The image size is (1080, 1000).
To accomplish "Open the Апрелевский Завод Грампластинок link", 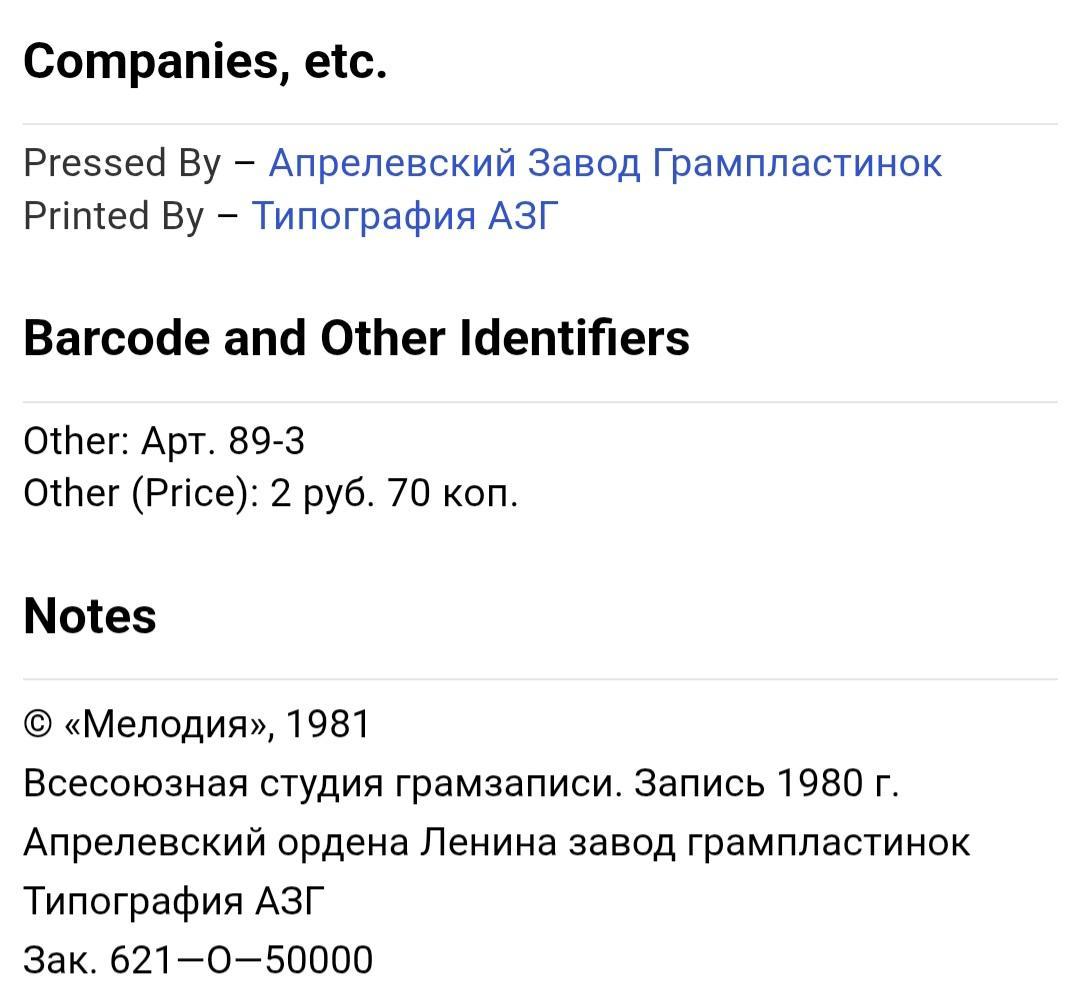I will click(x=605, y=163).
